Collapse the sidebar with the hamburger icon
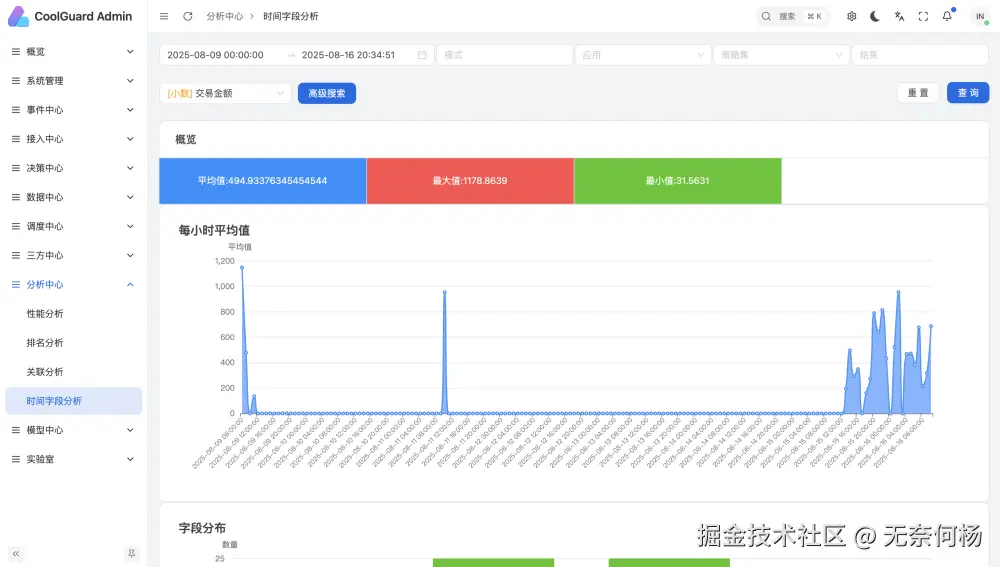The image size is (1000, 567). click(x=164, y=17)
